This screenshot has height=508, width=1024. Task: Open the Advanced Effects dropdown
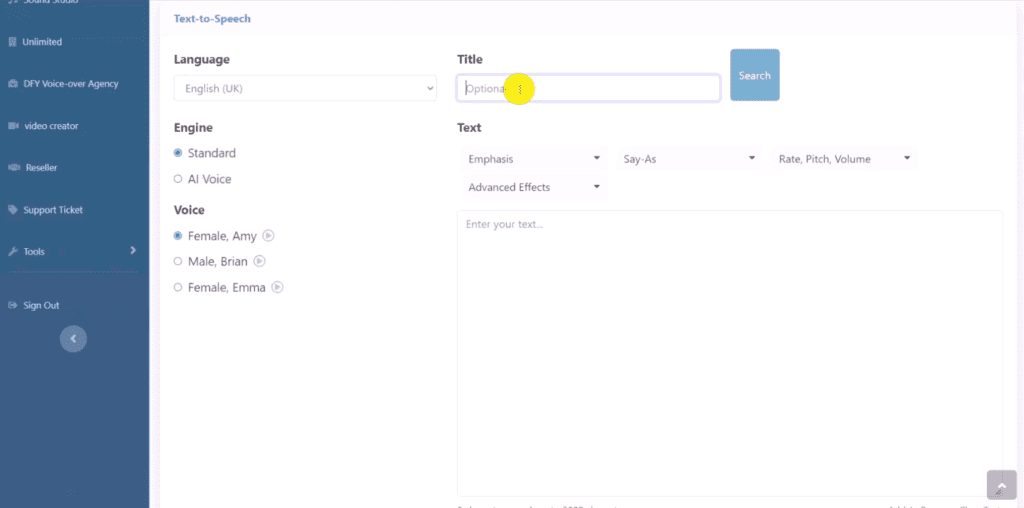click(534, 187)
